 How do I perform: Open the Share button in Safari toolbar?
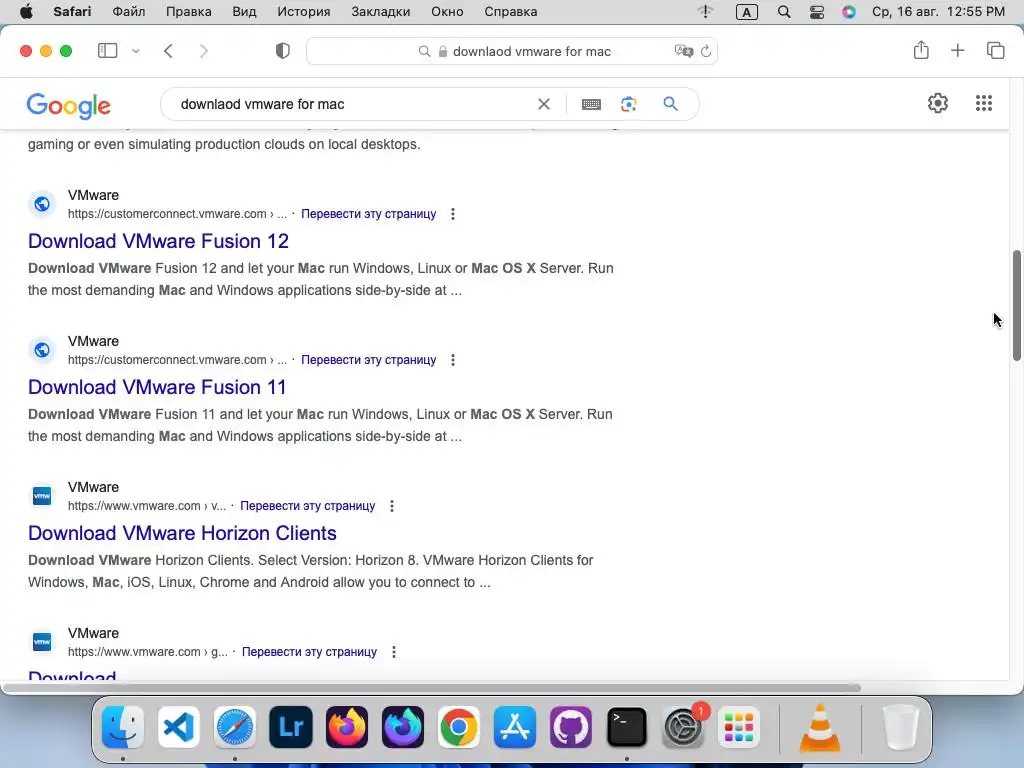tap(921, 50)
